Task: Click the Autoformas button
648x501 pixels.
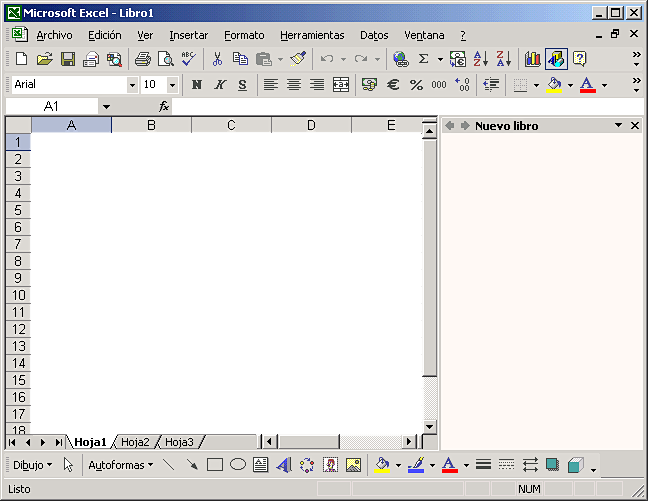Action: pos(120,465)
